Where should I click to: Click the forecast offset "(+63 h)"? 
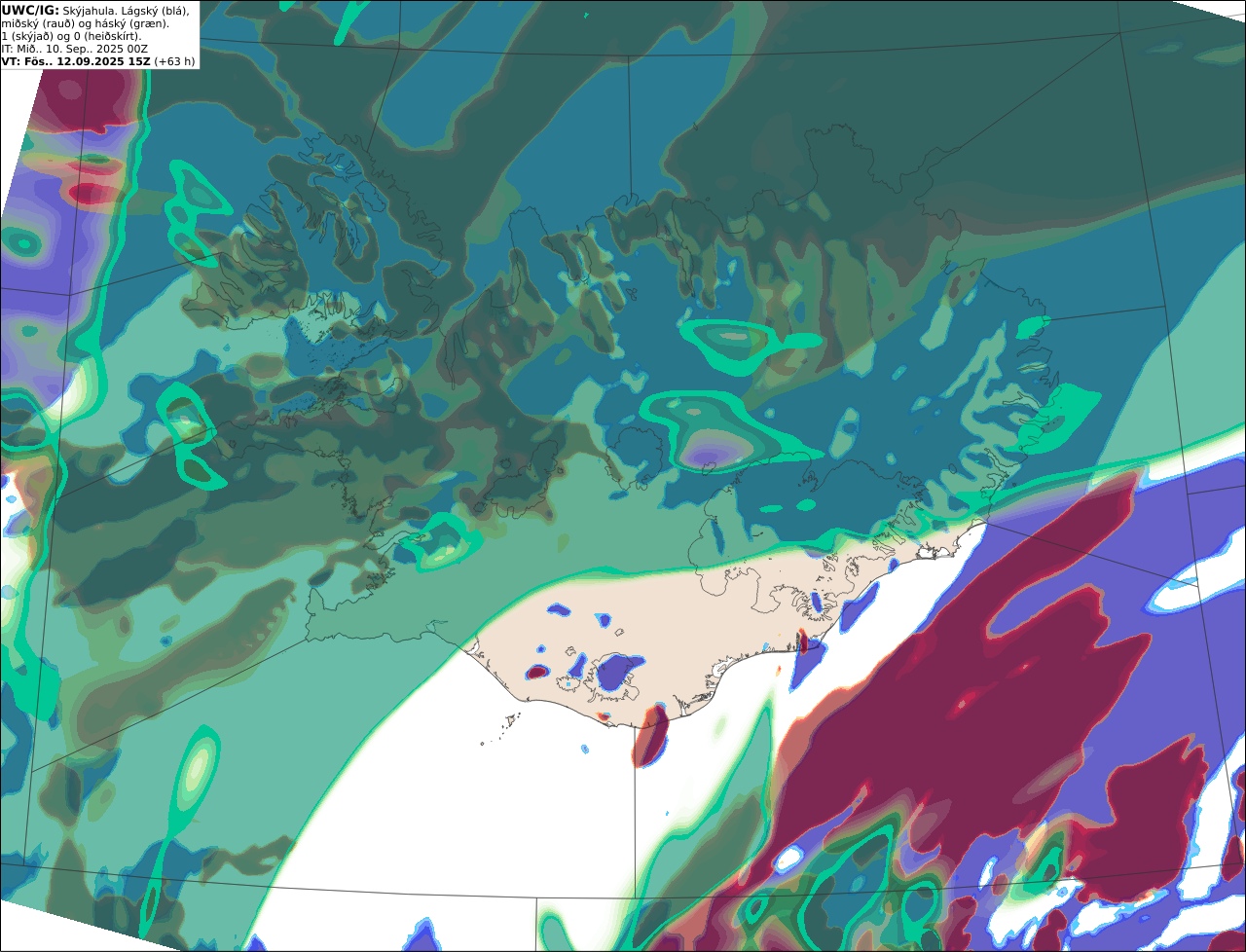pyautogui.click(x=175, y=61)
